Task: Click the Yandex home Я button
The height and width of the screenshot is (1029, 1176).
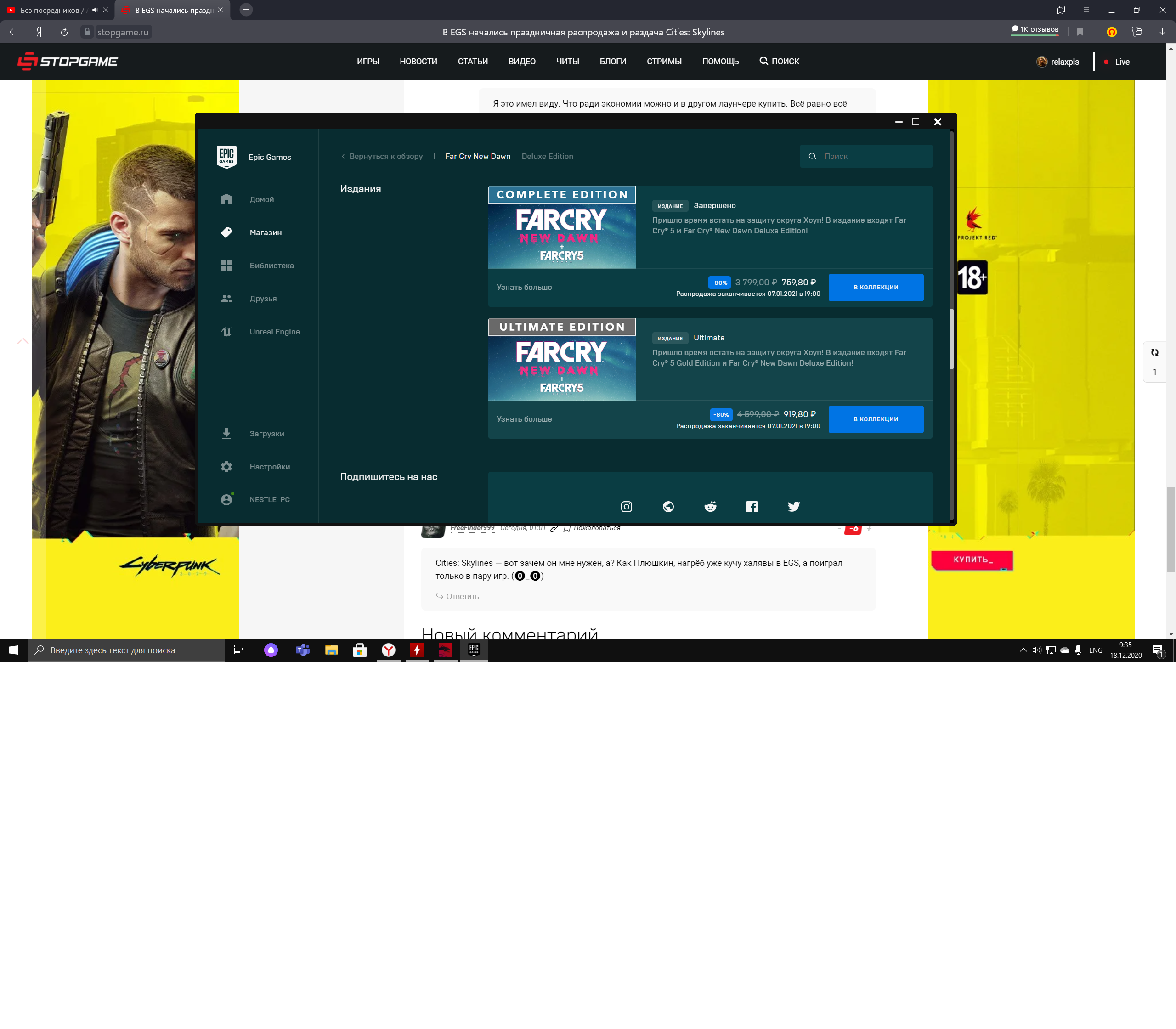Action: [39, 32]
